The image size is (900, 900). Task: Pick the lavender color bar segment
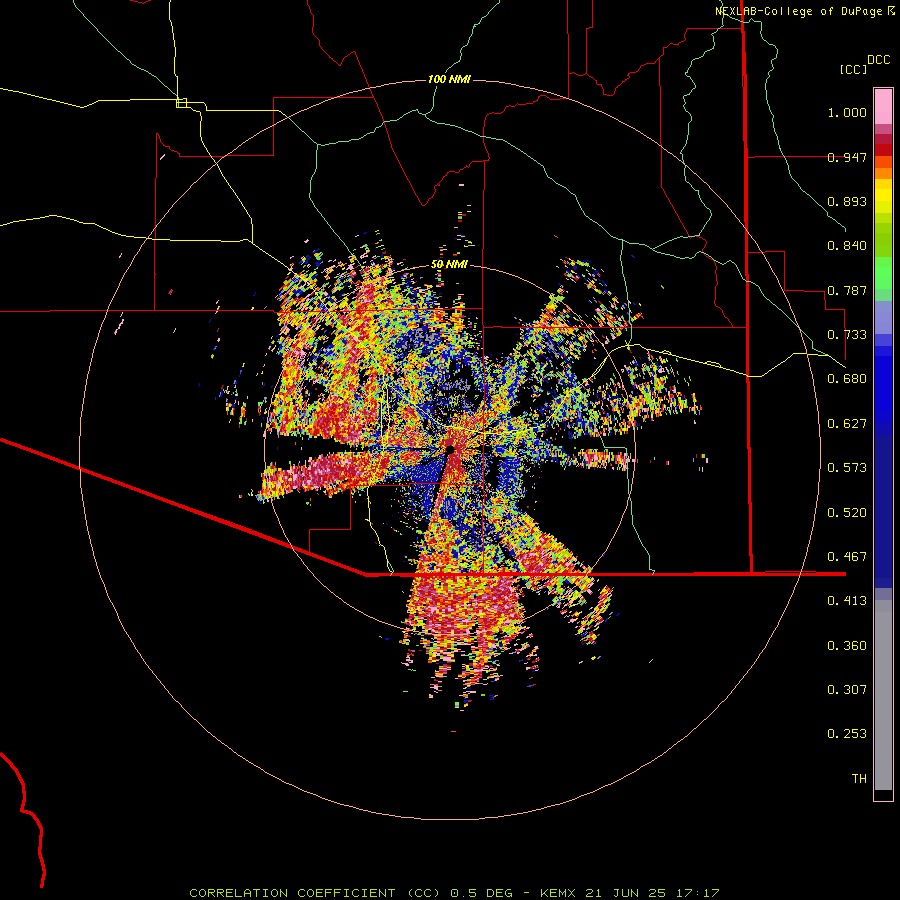[x=883, y=317]
